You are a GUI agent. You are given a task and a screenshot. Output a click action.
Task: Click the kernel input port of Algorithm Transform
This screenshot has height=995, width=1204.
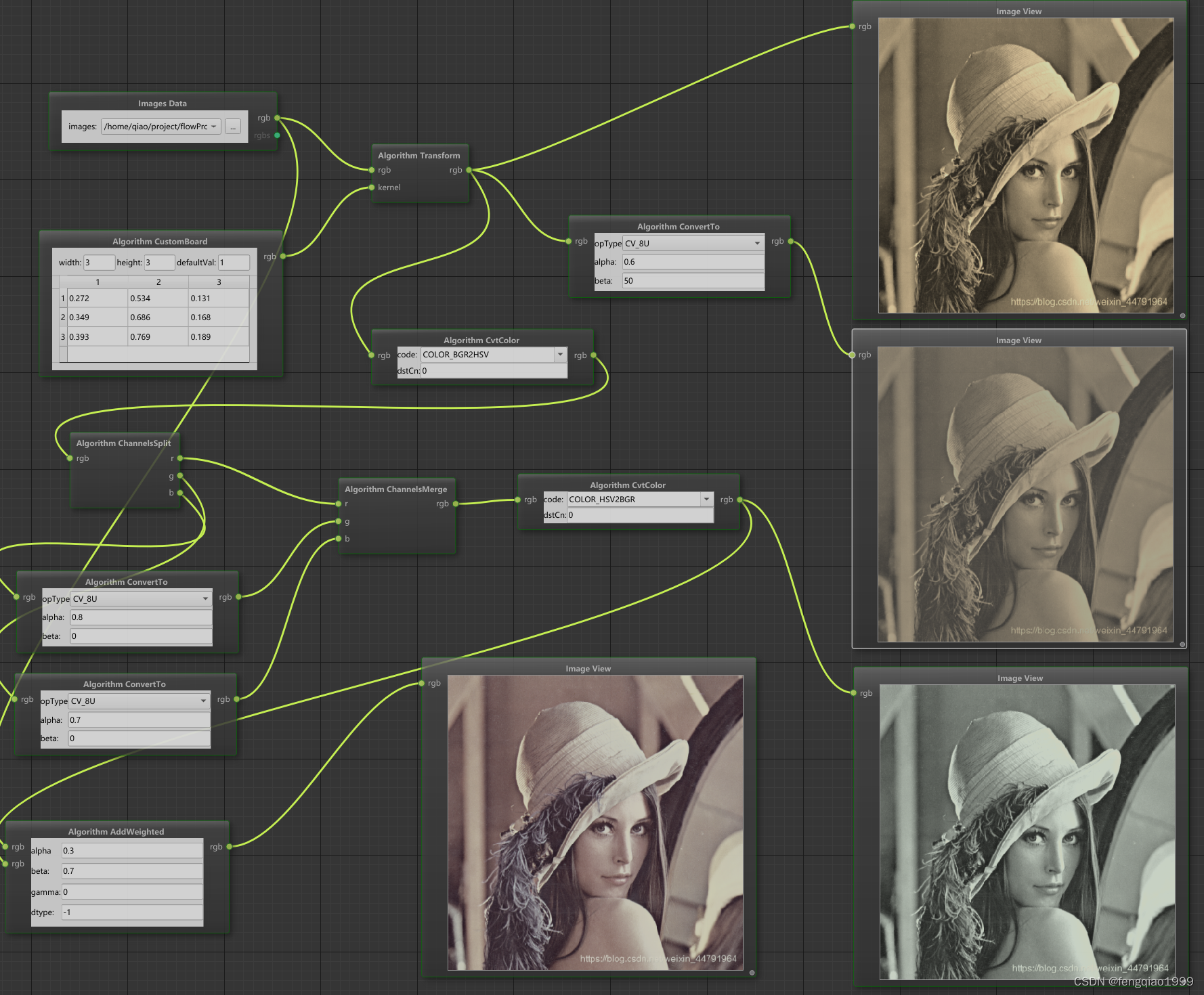coord(372,187)
